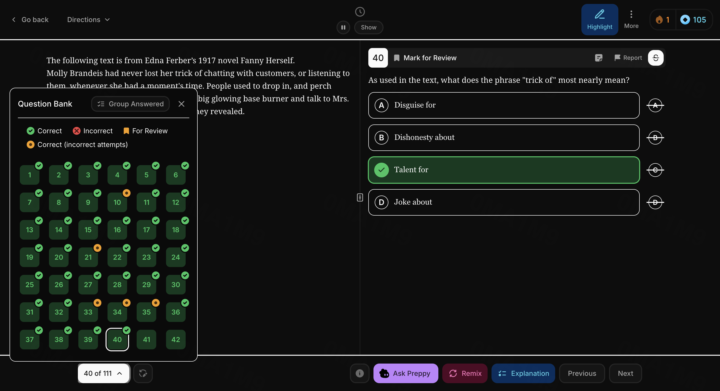Viewport: 720px width, 391px height.
Task: Go to the Previous question
Action: tap(582, 374)
